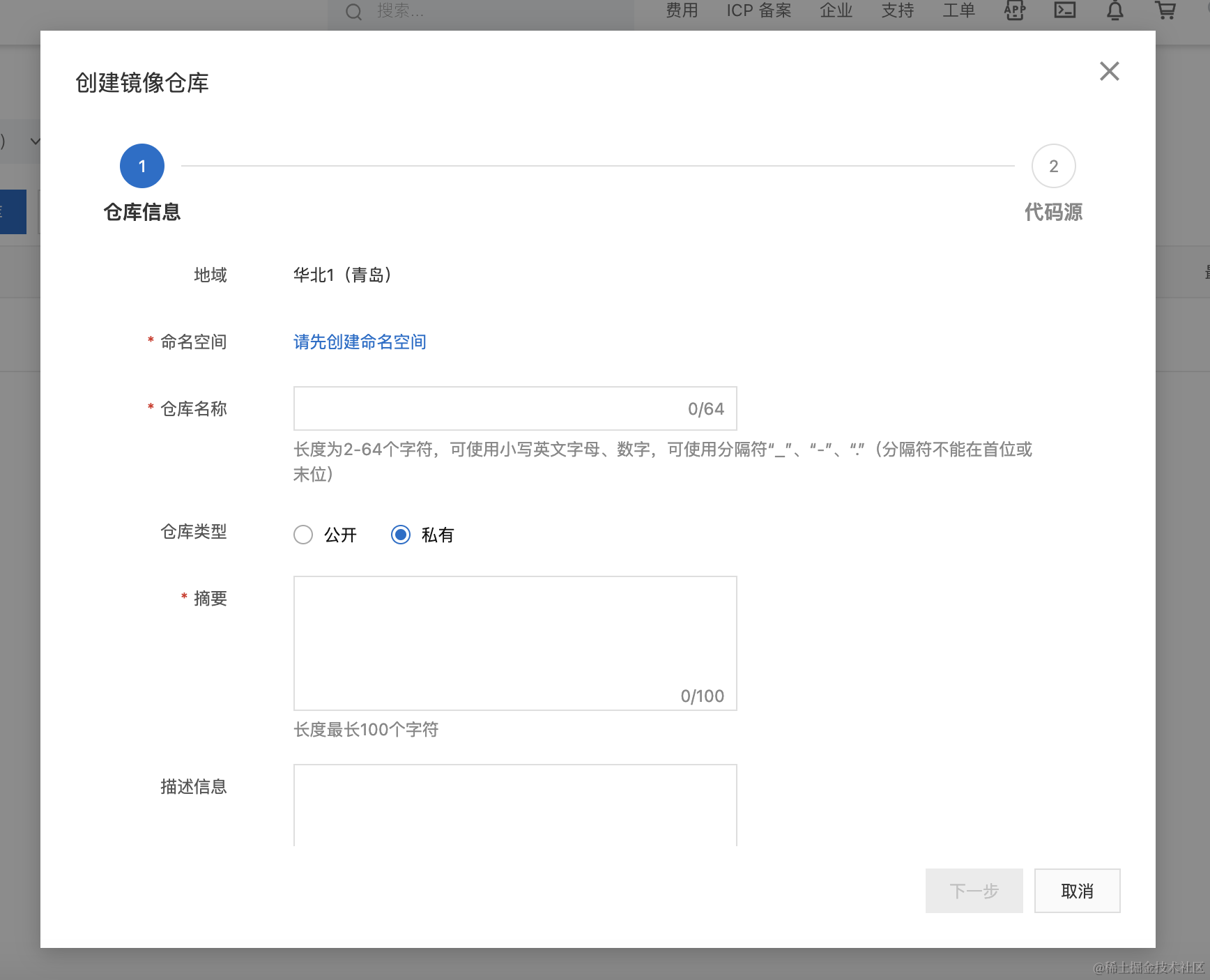Expand the dropdown chevron behind the dialog
This screenshot has width=1210, height=980.
click(x=35, y=141)
